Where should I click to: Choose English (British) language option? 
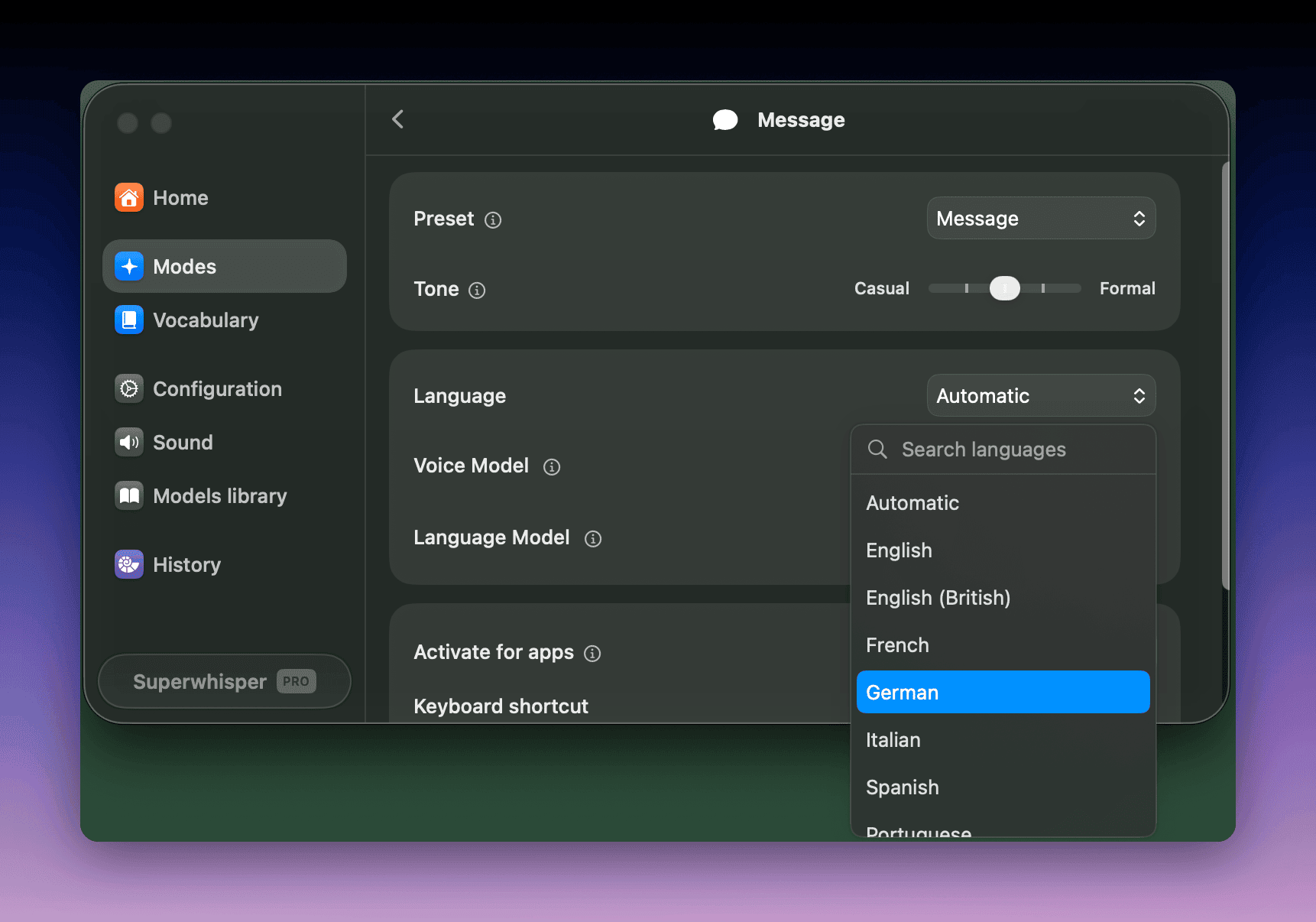click(x=1003, y=598)
